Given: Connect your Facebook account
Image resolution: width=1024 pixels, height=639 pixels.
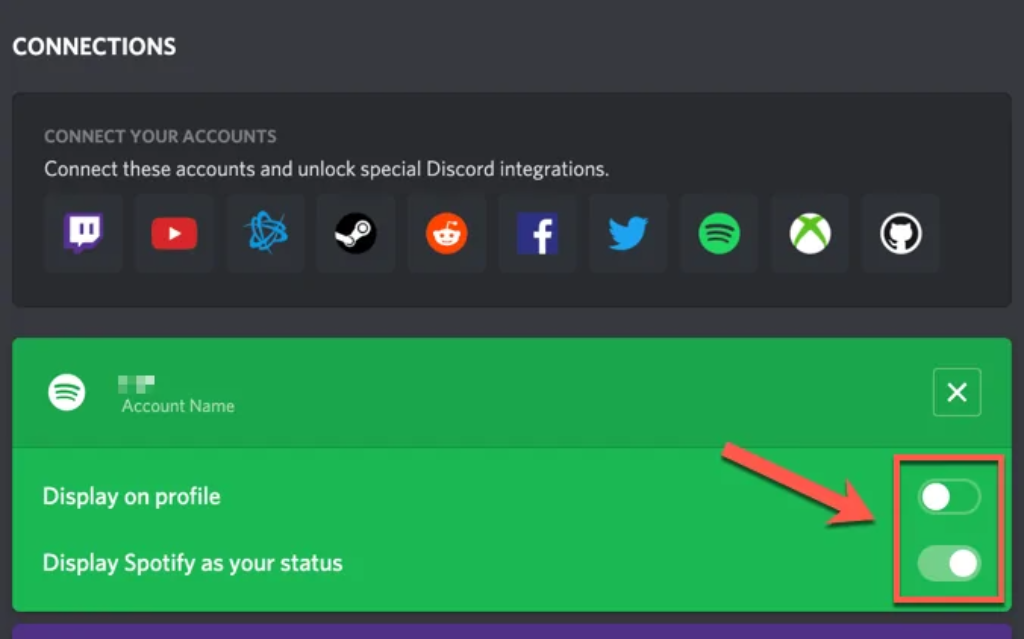Looking at the screenshot, I should pos(537,233).
